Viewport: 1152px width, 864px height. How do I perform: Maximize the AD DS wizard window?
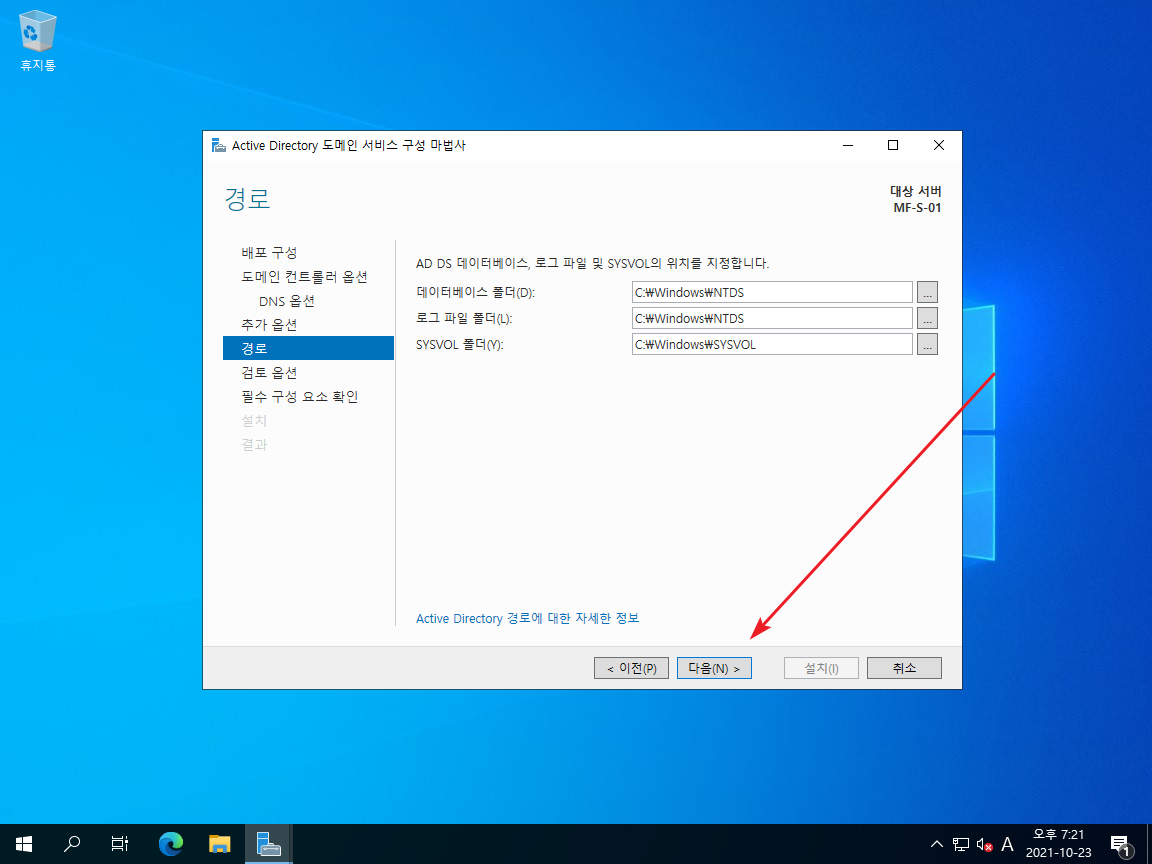point(893,145)
